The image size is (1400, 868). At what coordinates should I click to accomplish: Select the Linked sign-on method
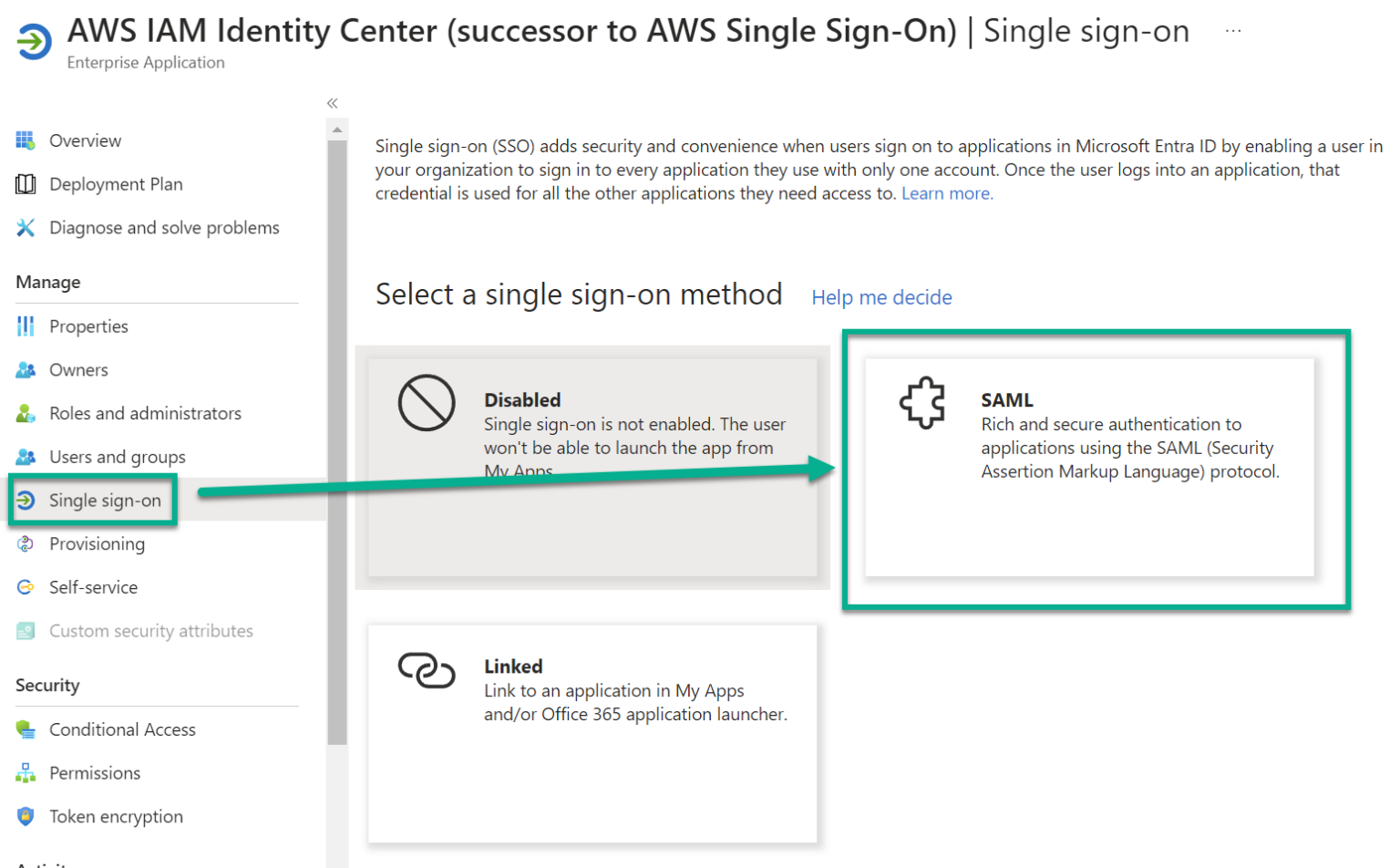594,732
